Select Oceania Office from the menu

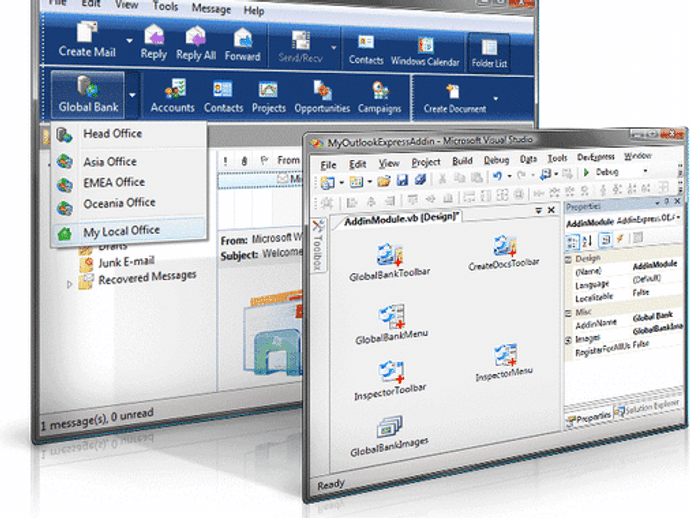click(x=129, y=203)
